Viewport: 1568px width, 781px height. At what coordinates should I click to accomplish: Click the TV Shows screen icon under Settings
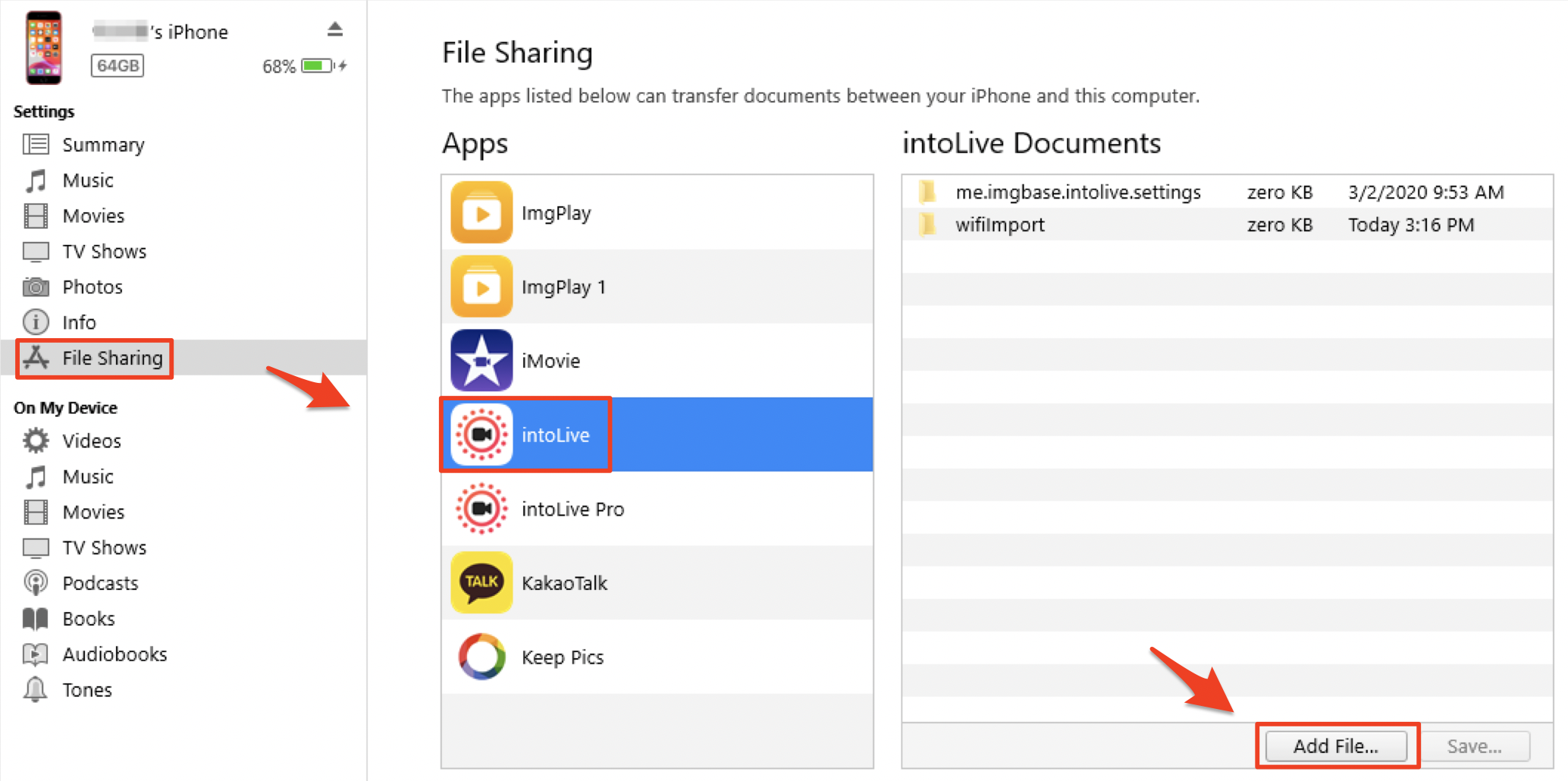pos(36,252)
